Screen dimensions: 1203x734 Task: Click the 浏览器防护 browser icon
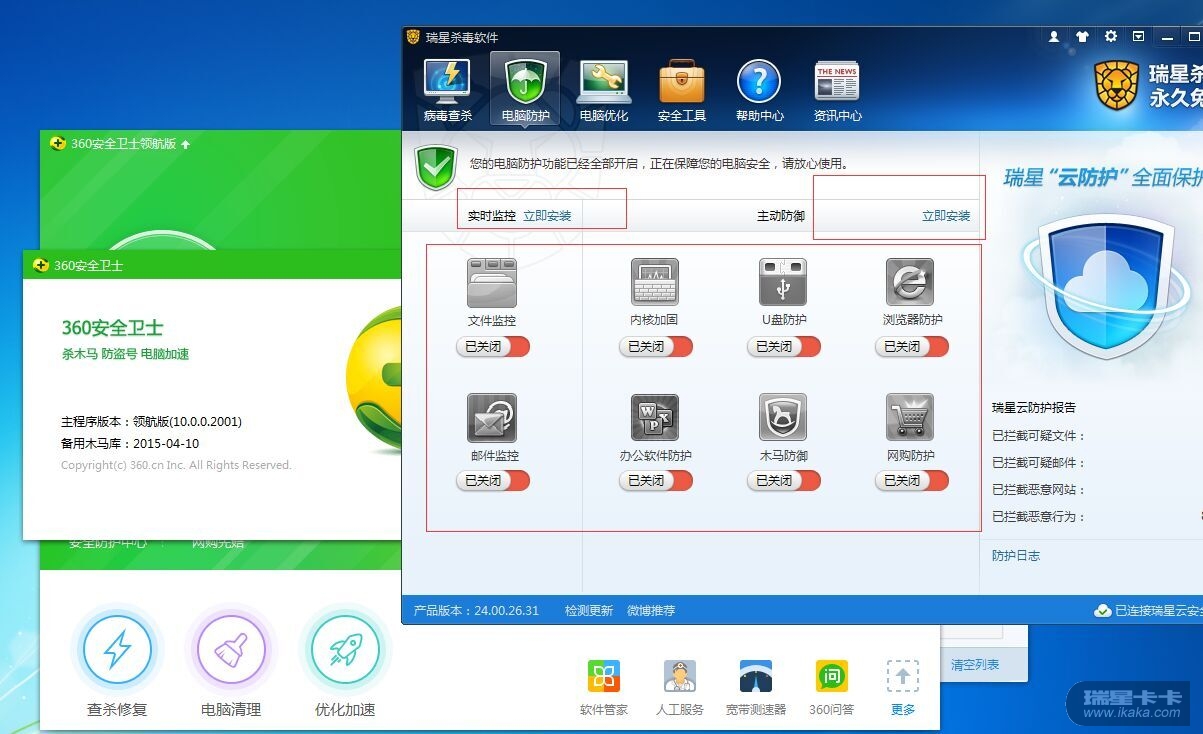pos(910,282)
